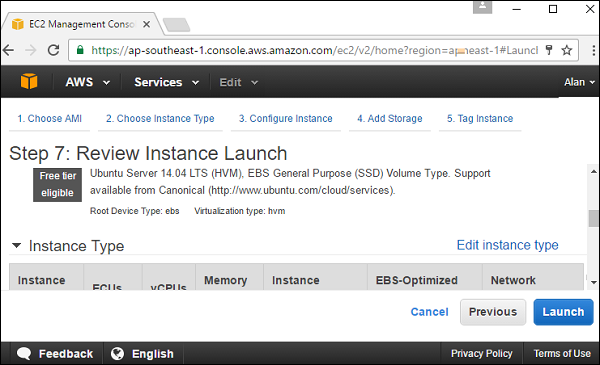Go to step 4. Add Storage
This screenshot has width=600, height=365.
[x=390, y=119]
